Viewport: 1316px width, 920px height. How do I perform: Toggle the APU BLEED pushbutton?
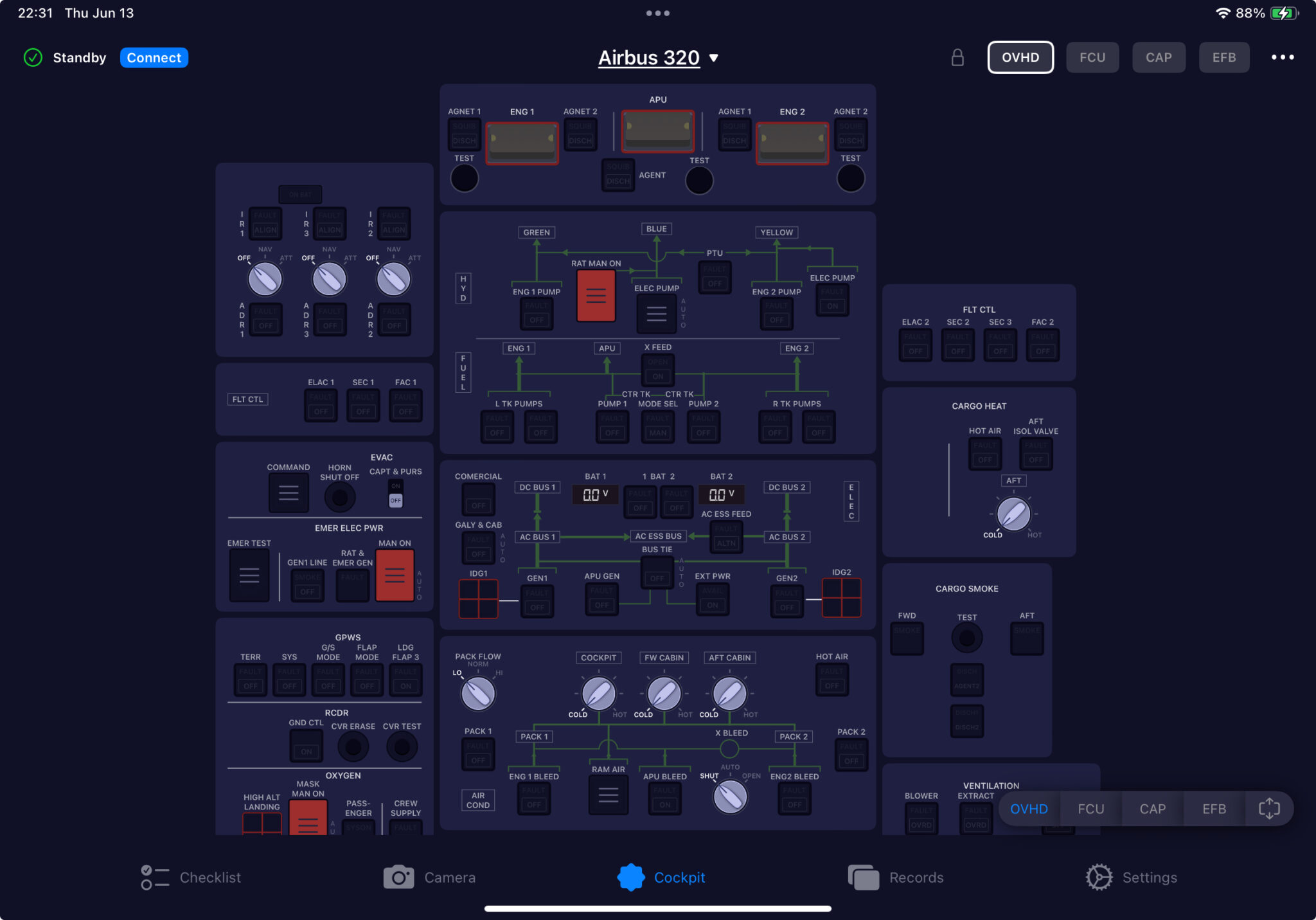665,798
